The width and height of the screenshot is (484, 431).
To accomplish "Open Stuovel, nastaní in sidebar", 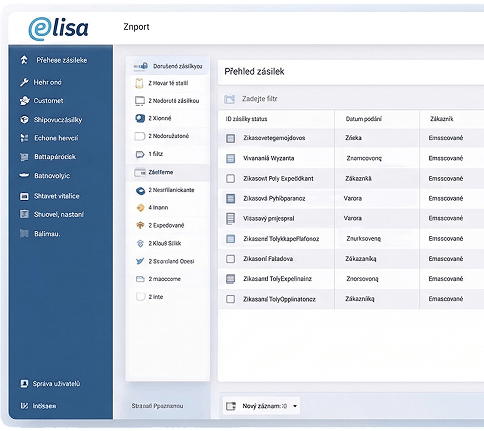I will pyautogui.click(x=59, y=214).
